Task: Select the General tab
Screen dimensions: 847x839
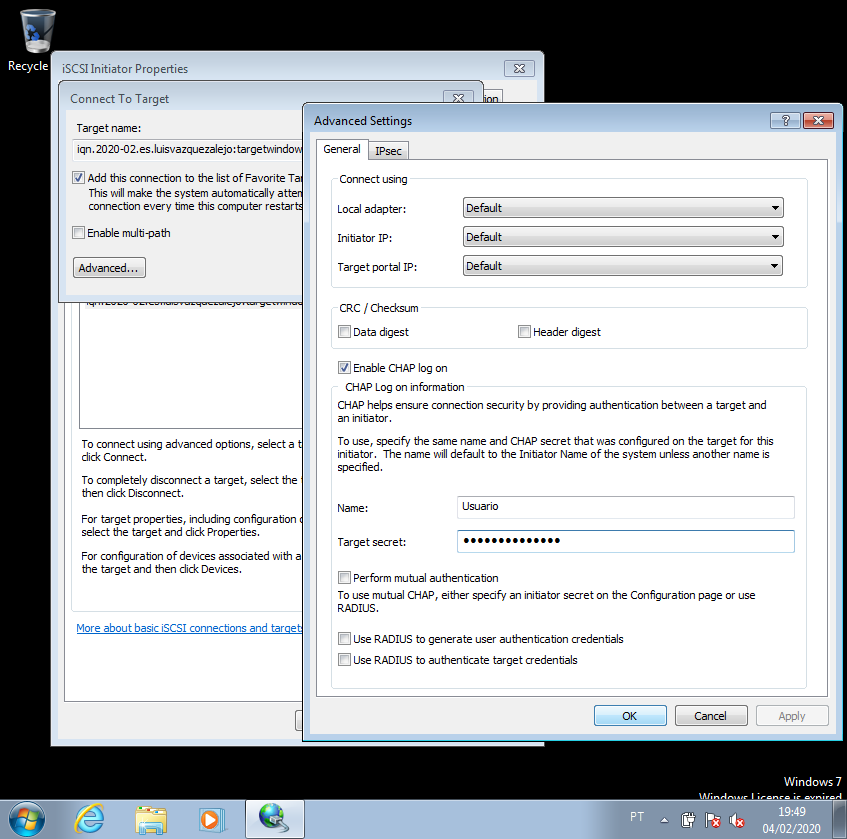Action: click(342, 149)
